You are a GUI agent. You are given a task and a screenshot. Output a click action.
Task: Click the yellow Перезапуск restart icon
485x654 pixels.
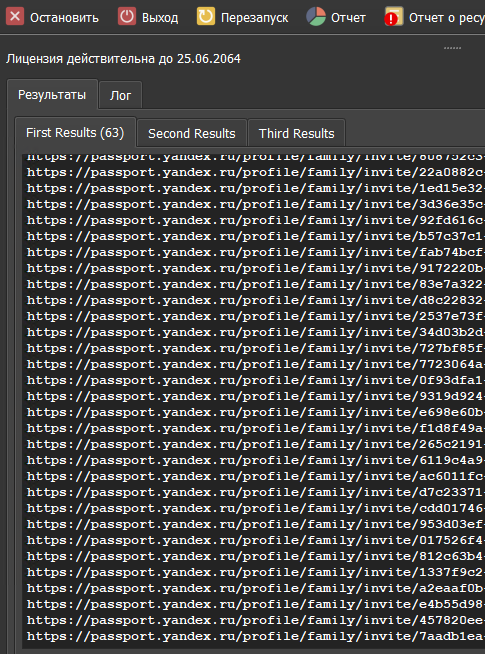(x=206, y=17)
